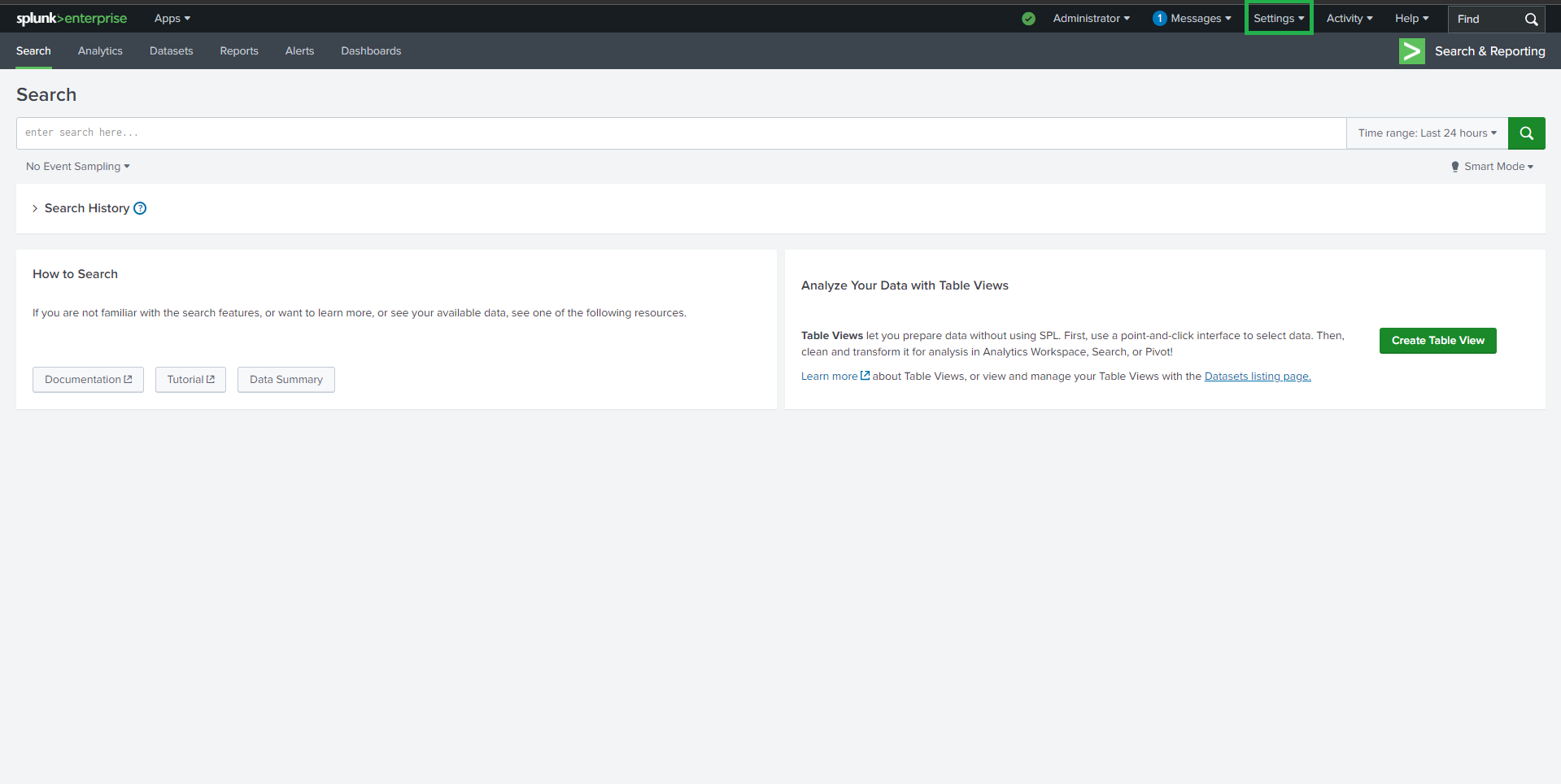1561x784 pixels.
Task: Run search with green magnifier button
Action: point(1526,133)
